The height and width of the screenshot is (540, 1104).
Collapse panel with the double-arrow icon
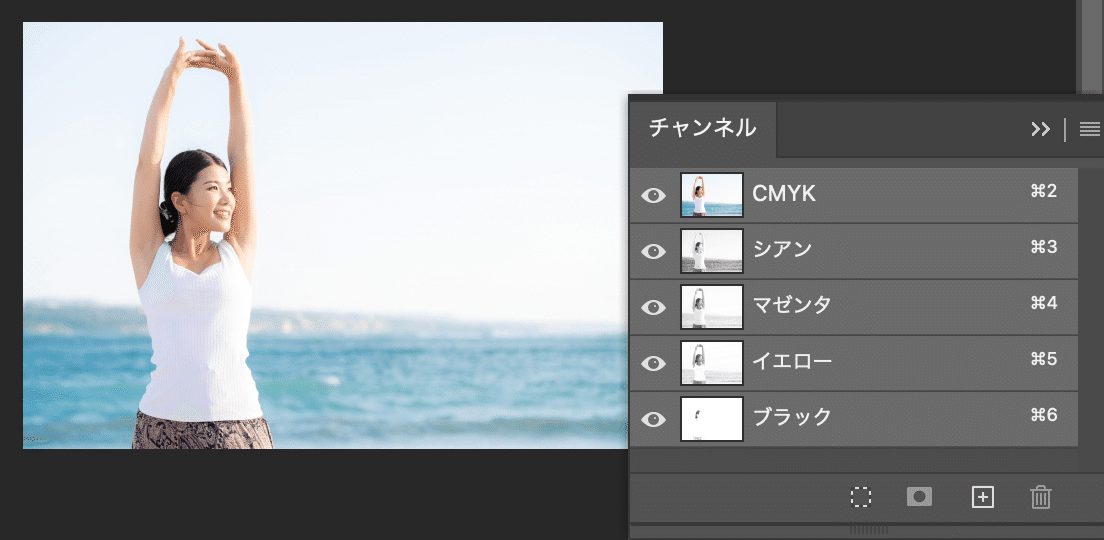click(1040, 129)
